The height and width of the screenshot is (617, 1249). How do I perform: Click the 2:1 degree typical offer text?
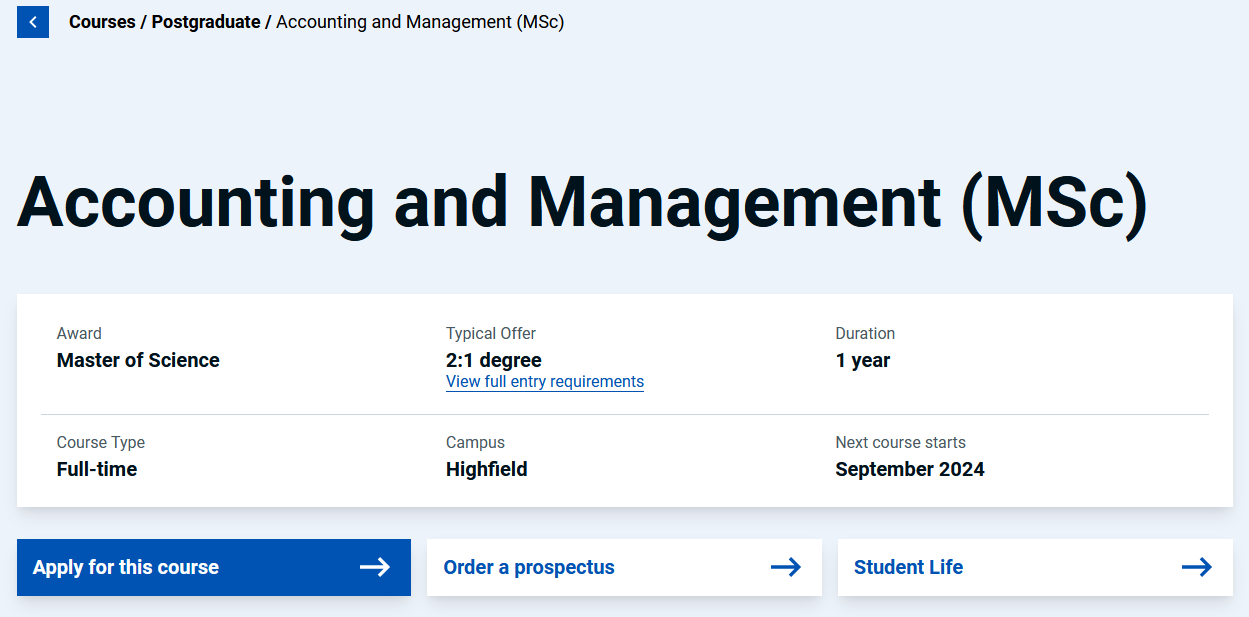[x=494, y=361]
